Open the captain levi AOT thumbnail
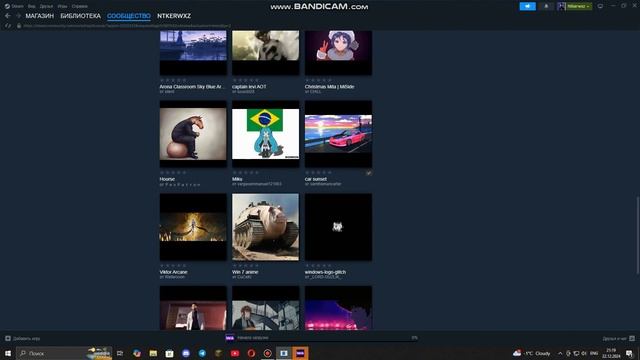This screenshot has width=640, height=360. [x=266, y=53]
